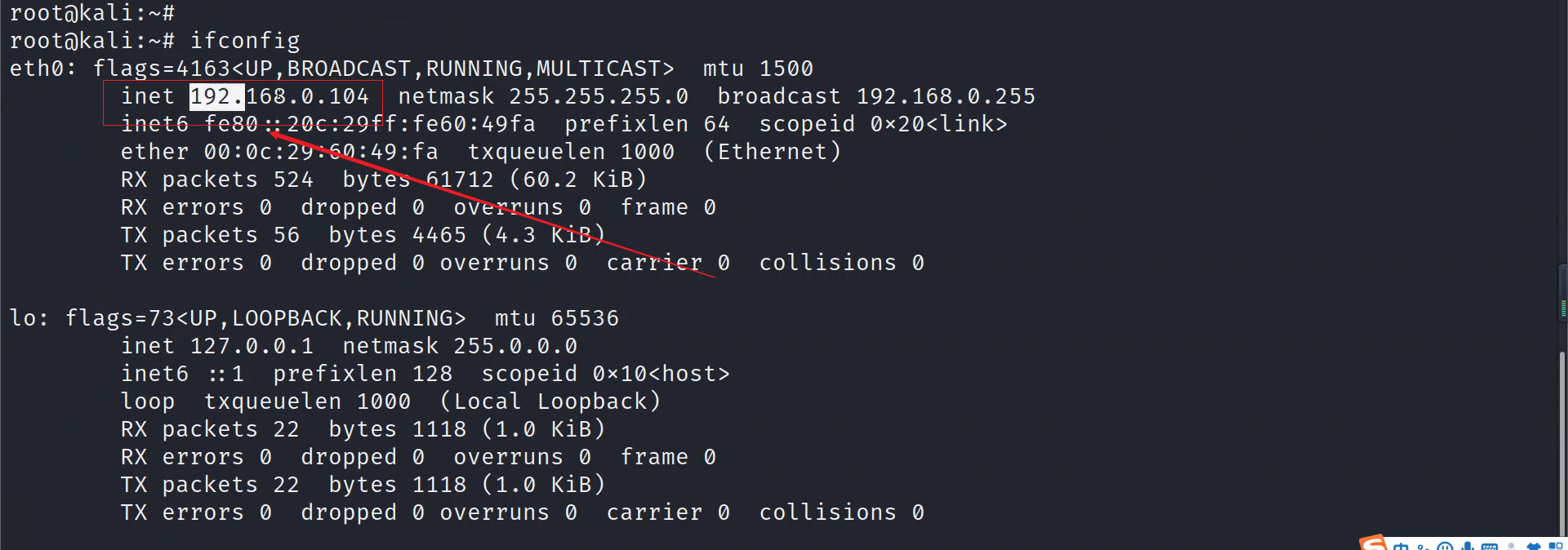Click the highlighted 192. text selection
The width and height of the screenshot is (1568, 550).
(216, 96)
